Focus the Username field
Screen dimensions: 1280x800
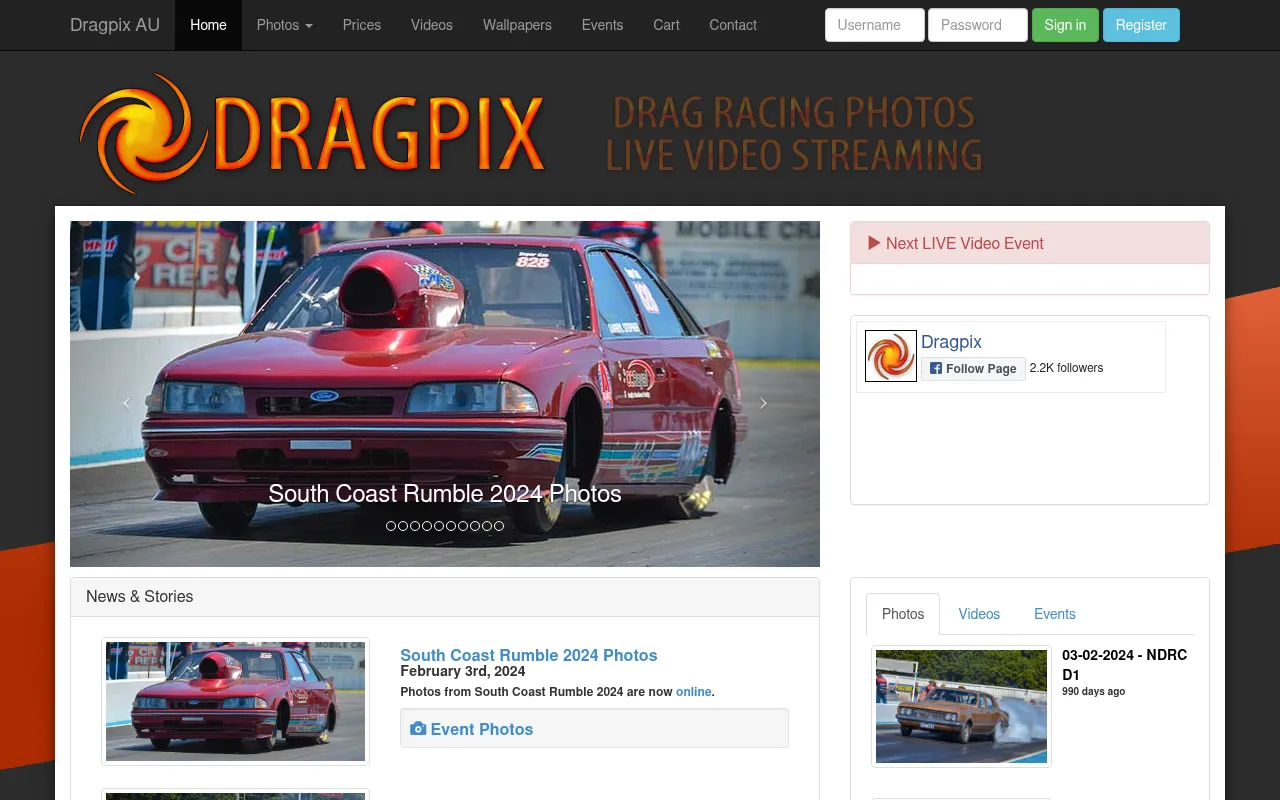875,25
